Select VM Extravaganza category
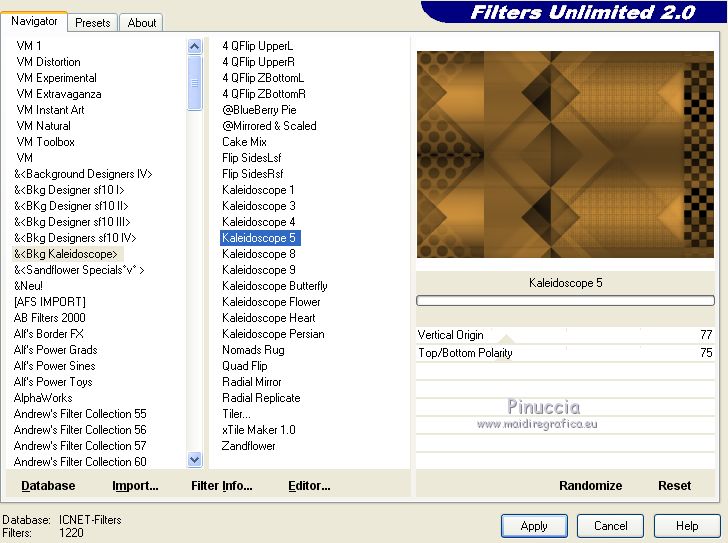 click(x=58, y=94)
